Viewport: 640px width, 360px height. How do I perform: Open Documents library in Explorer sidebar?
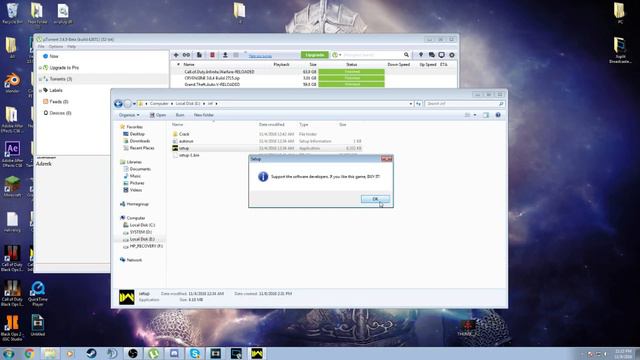click(x=140, y=169)
